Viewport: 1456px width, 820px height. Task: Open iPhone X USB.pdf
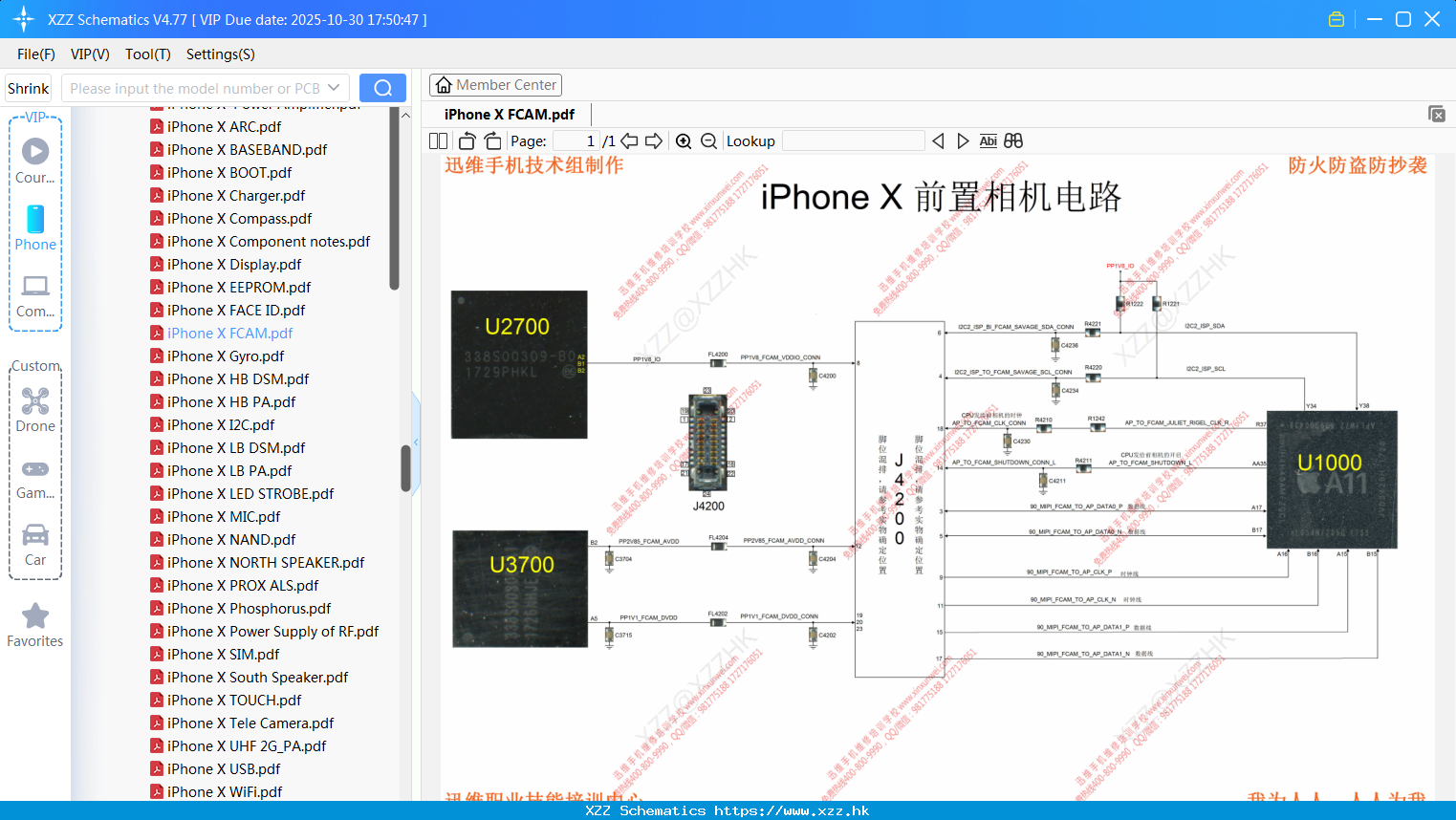pyautogui.click(x=224, y=768)
